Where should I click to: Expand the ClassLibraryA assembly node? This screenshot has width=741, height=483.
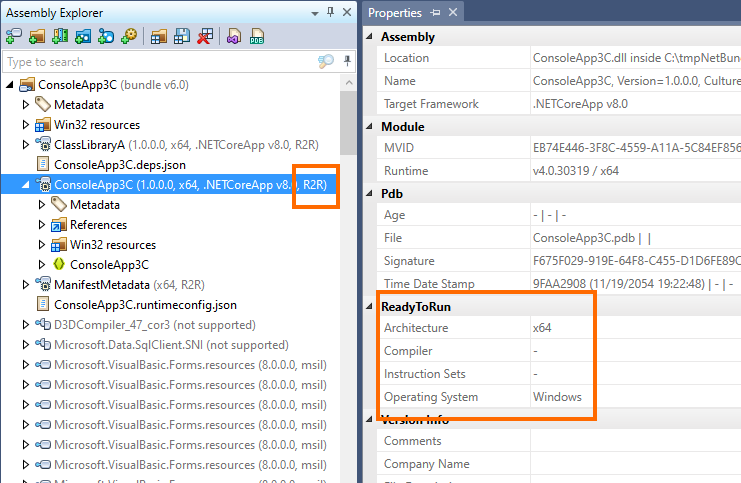[26, 145]
